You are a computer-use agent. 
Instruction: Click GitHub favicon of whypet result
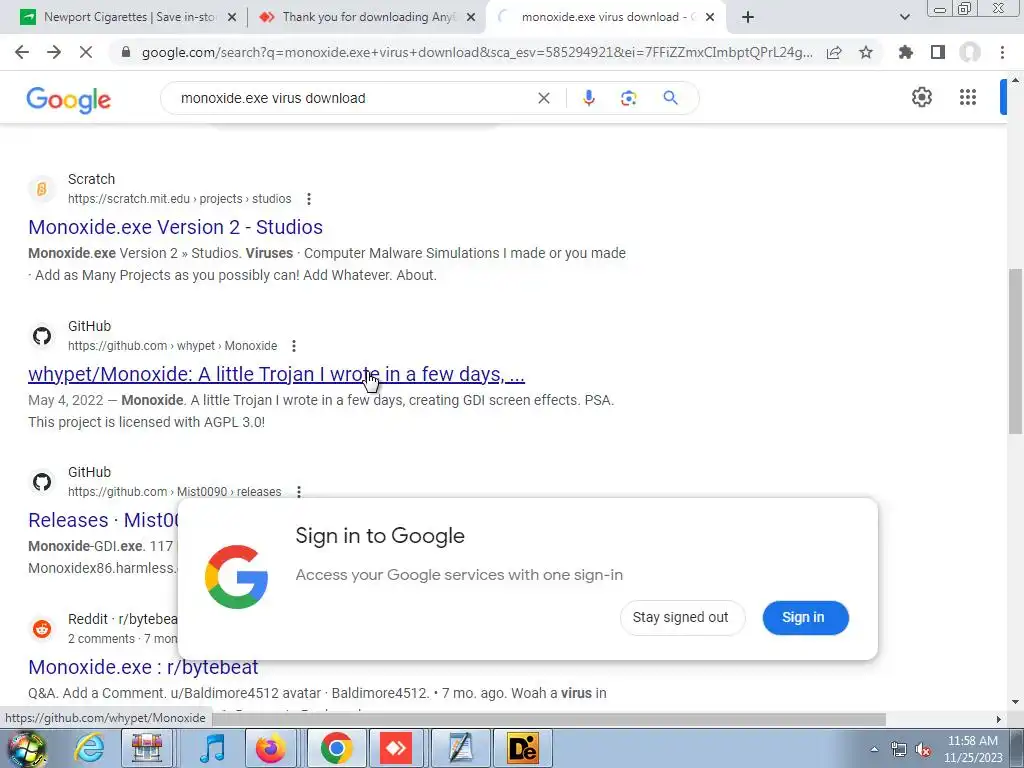tap(42, 336)
